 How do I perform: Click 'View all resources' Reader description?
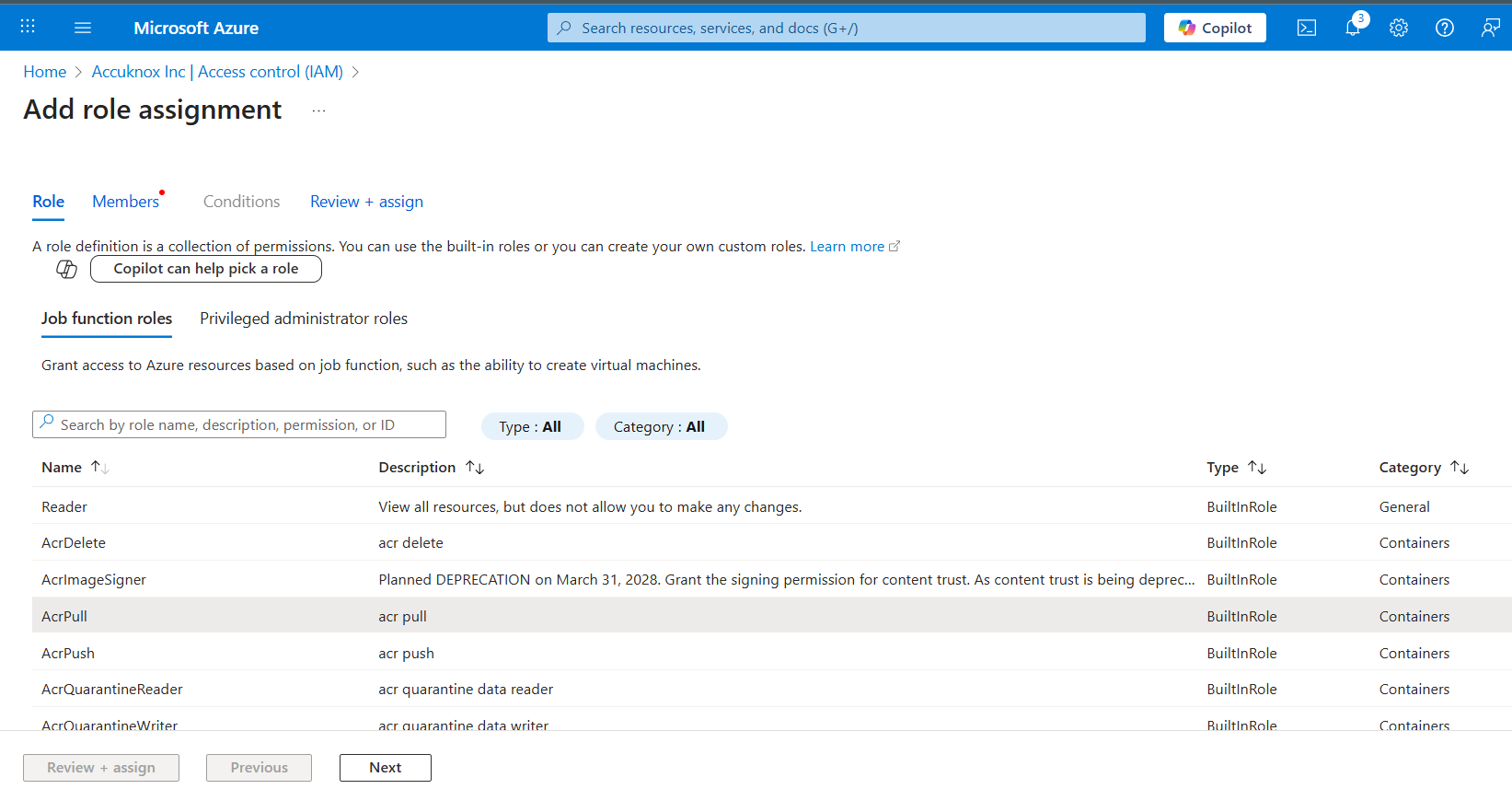pos(590,506)
